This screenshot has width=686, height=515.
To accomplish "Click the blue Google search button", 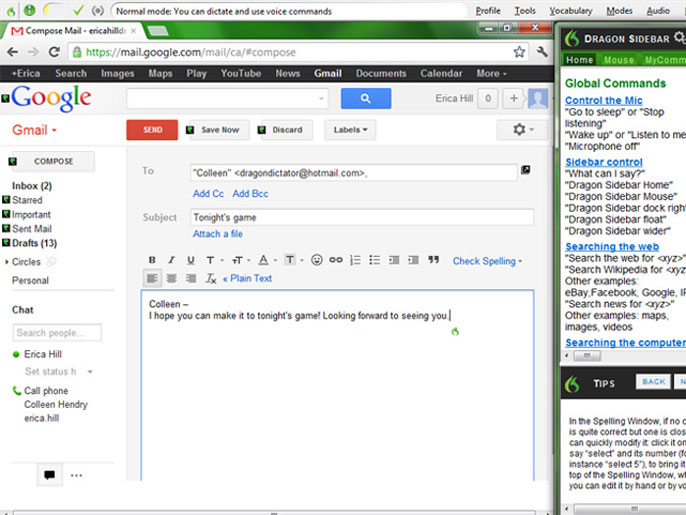I will (x=365, y=98).
